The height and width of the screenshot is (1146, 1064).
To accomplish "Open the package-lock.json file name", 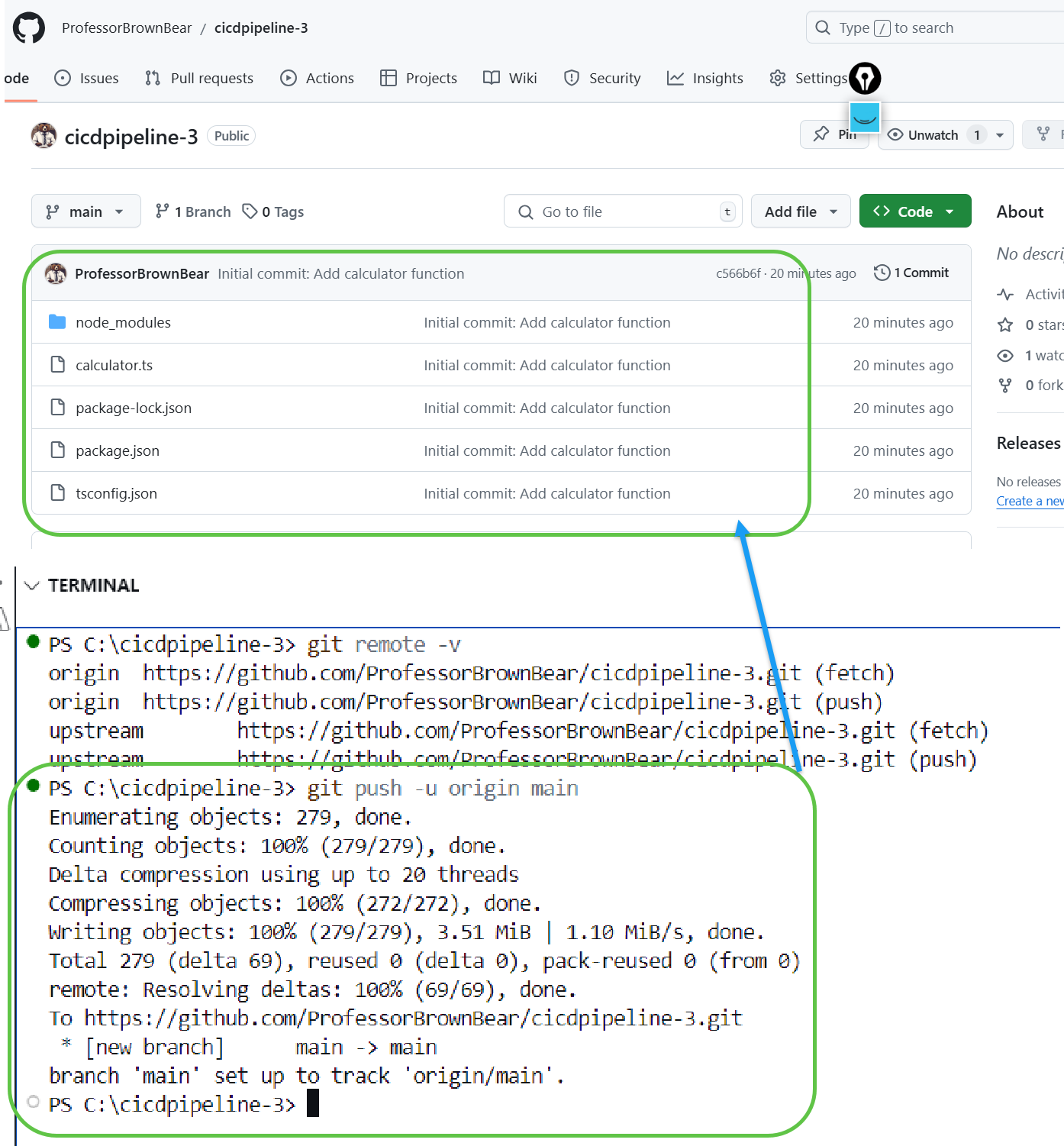I will pyautogui.click(x=134, y=408).
